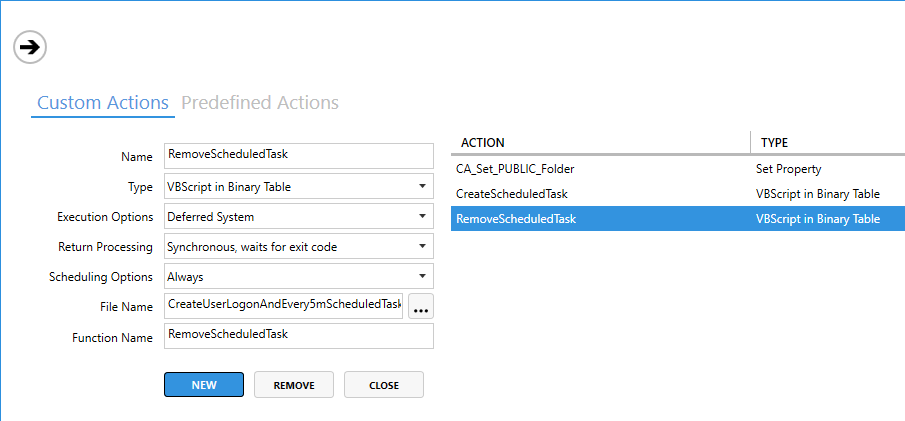905x421 pixels.
Task: Click Set Property type cell
Action: pos(791,169)
